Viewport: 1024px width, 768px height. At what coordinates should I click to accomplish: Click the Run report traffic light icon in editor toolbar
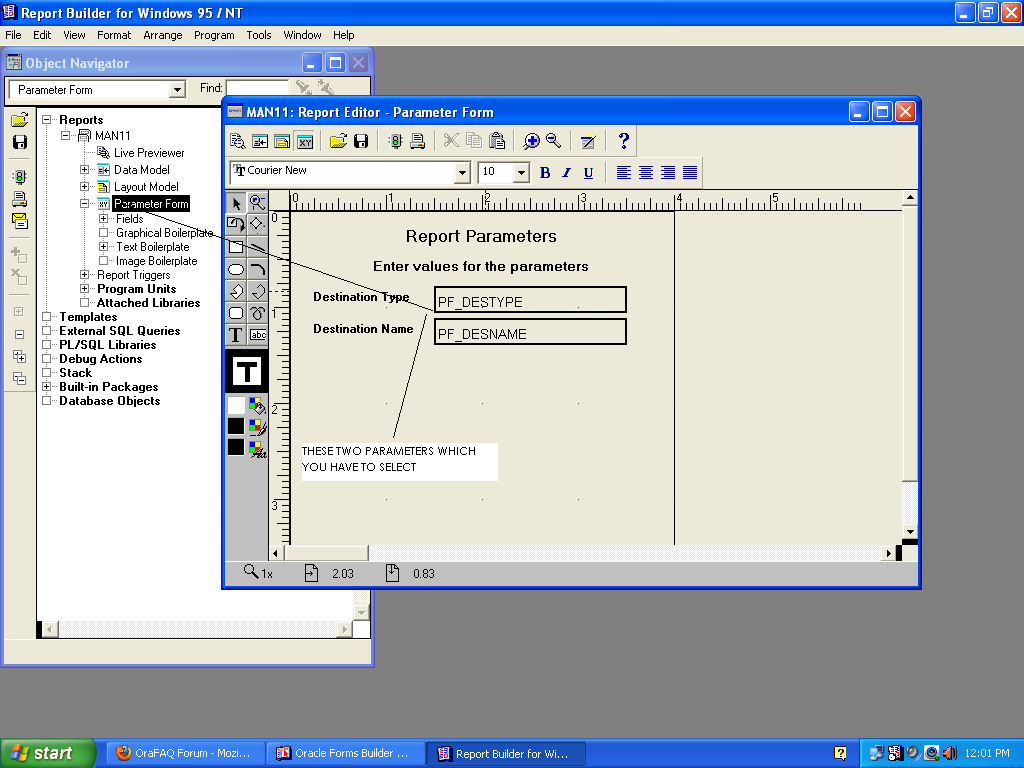click(x=396, y=141)
